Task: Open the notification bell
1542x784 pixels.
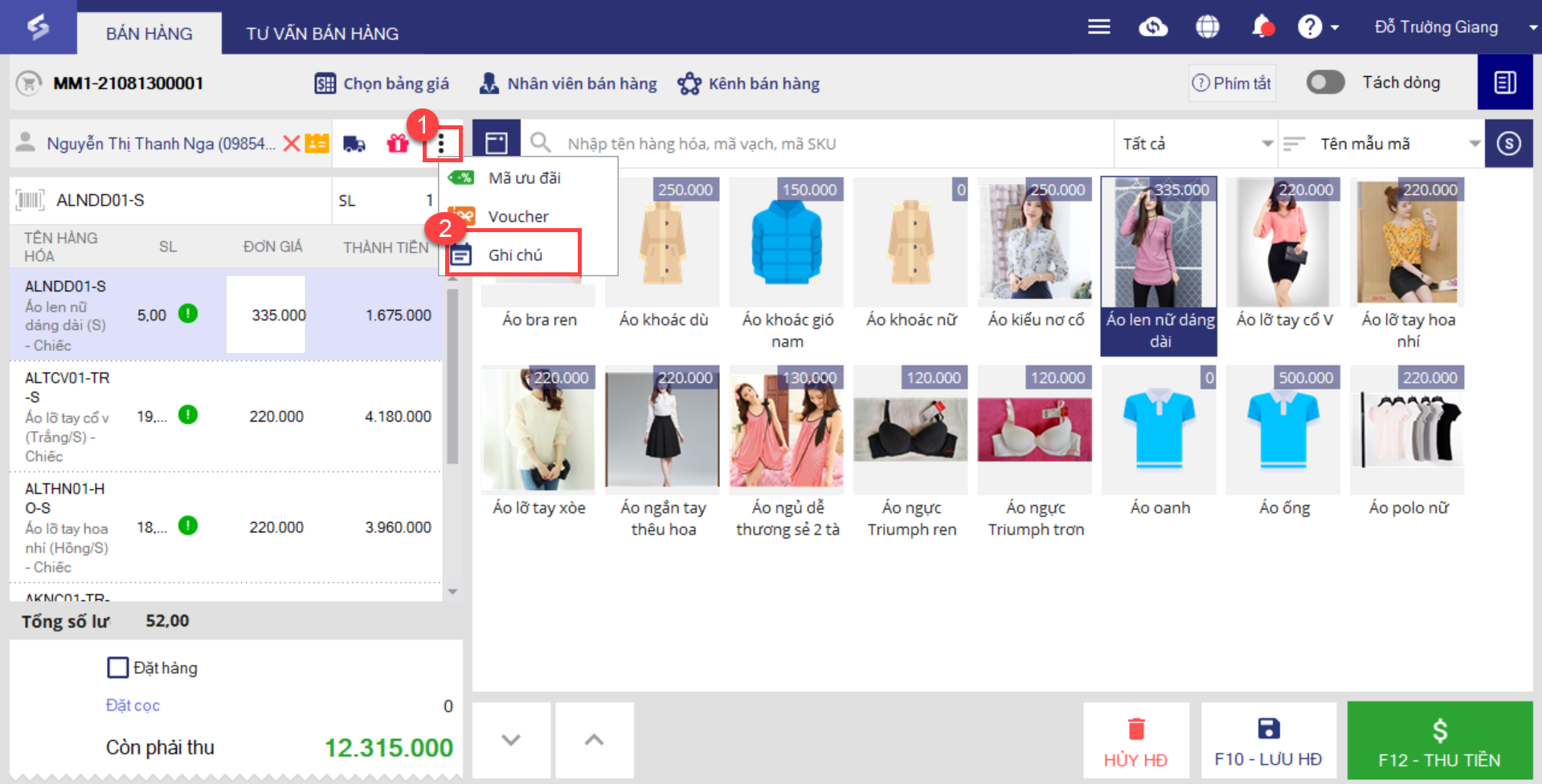Action: [x=1262, y=27]
